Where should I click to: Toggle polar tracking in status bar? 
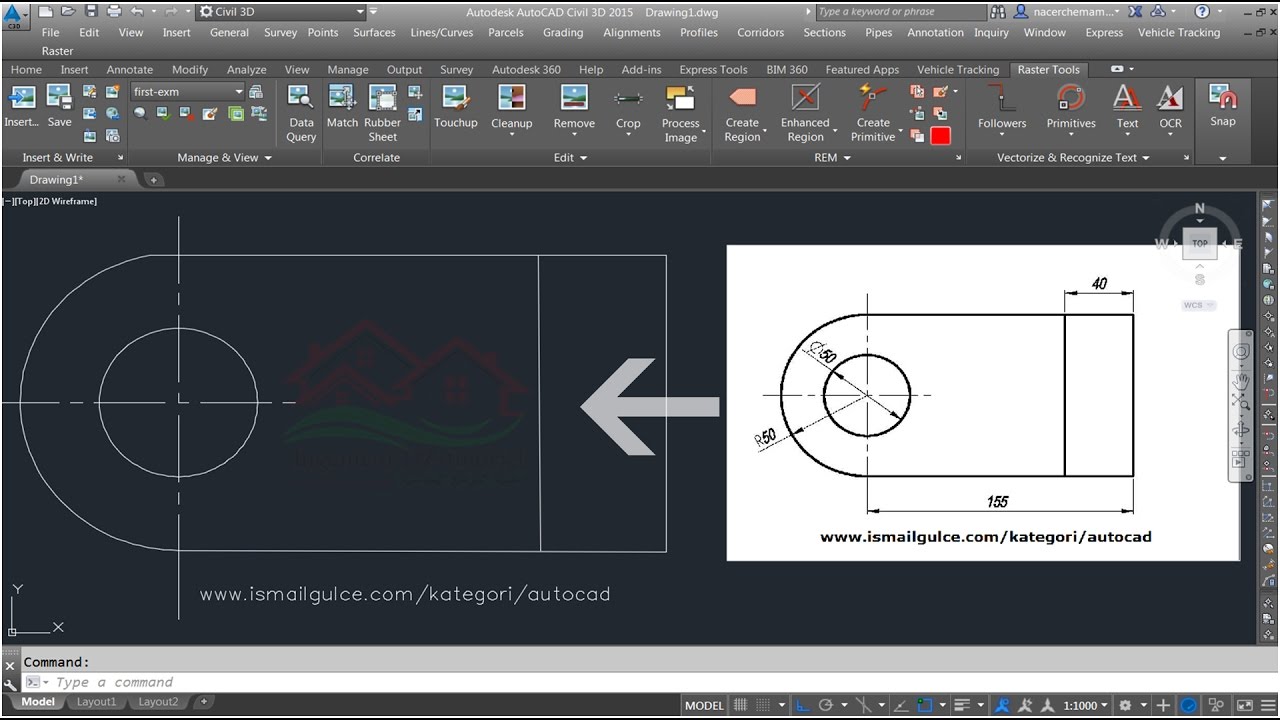point(826,705)
